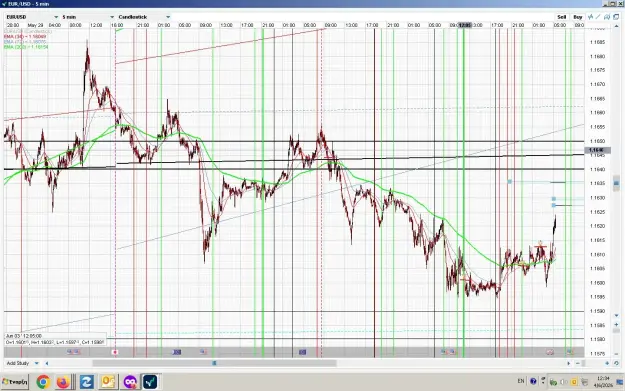Open the Windows Start button
Image resolution: width=625 pixels, height=391 pixels.
[15, 382]
